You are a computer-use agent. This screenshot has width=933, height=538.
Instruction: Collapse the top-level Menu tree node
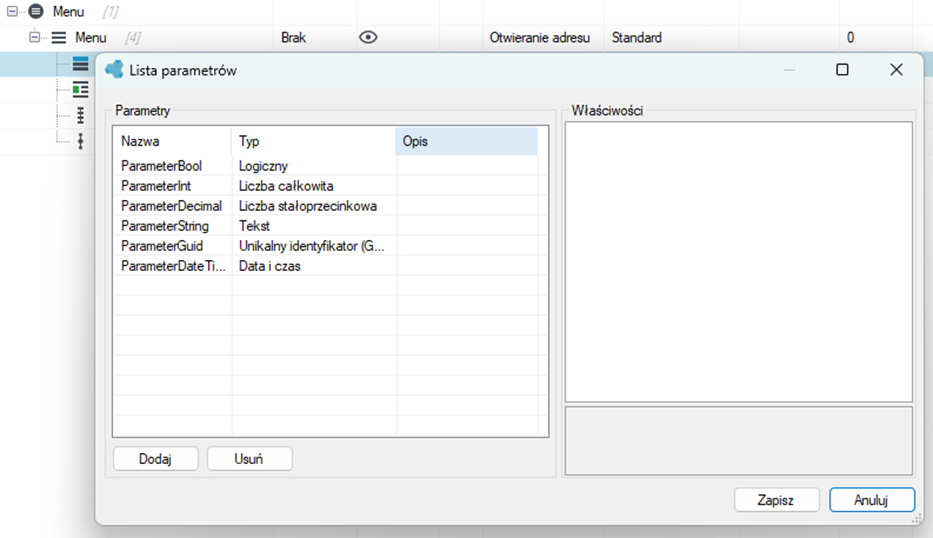point(12,11)
